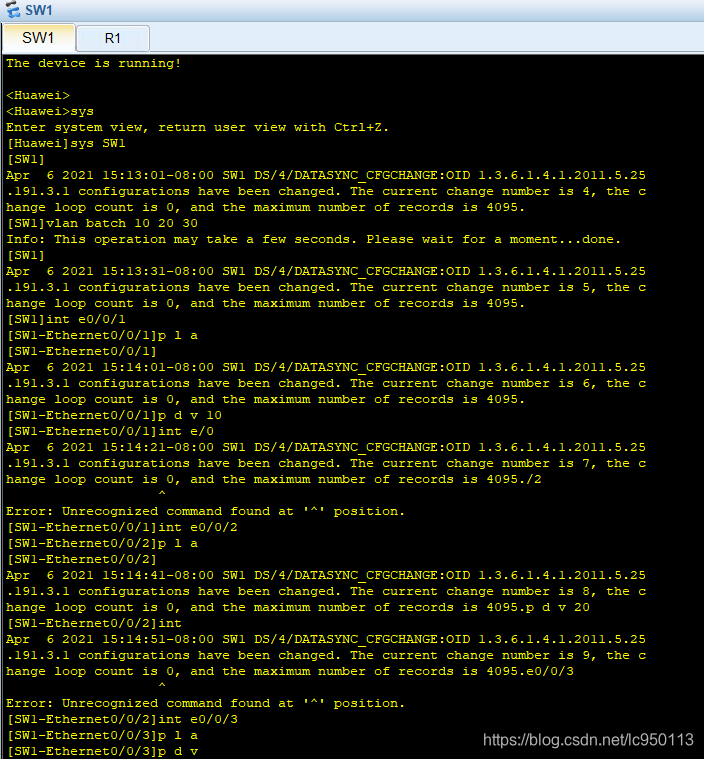Click the 'The device is running!' line

click(93, 63)
